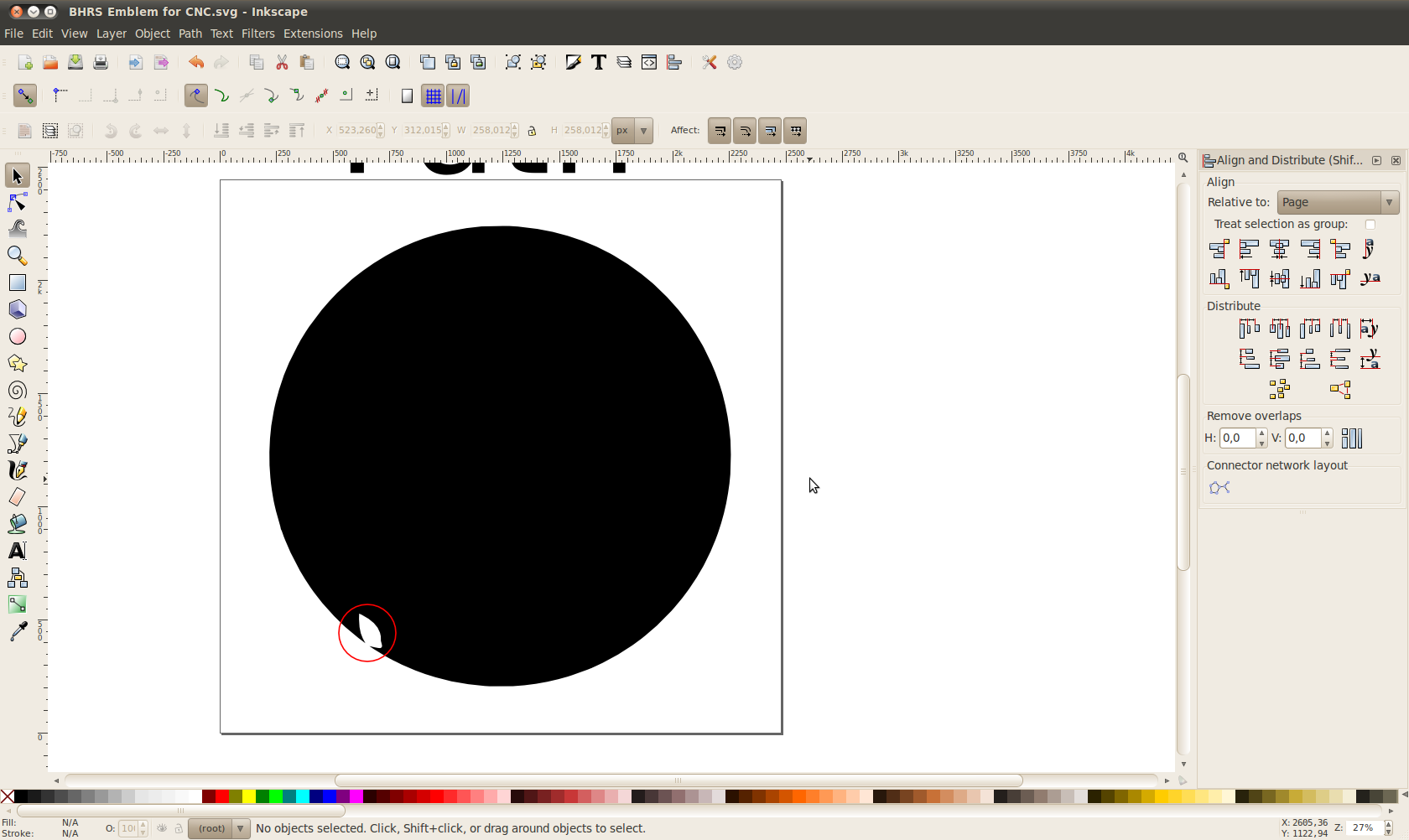
Task: Select the Spiral tool
Action: click(x=18, y=390)
